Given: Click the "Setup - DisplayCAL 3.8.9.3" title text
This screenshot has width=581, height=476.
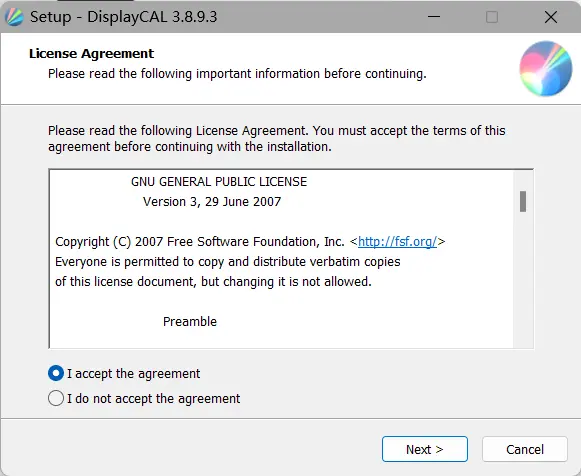Looking at the screenshot, I should (x=123, y=17).
